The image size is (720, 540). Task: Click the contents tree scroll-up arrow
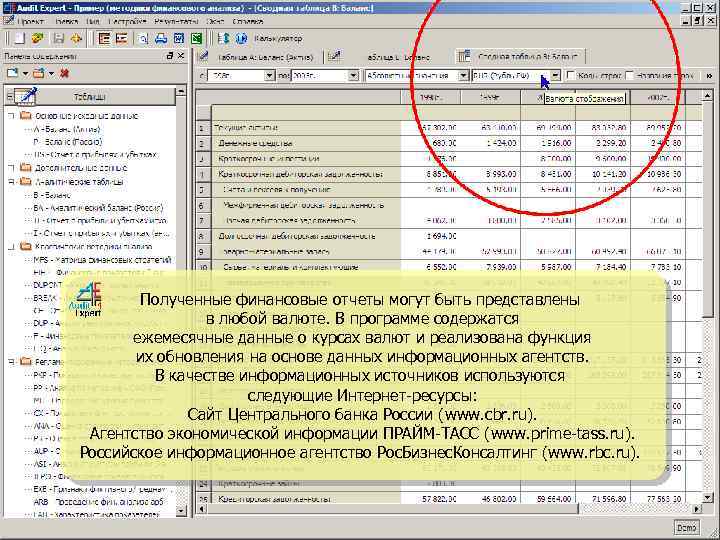(x=181, y=91)
